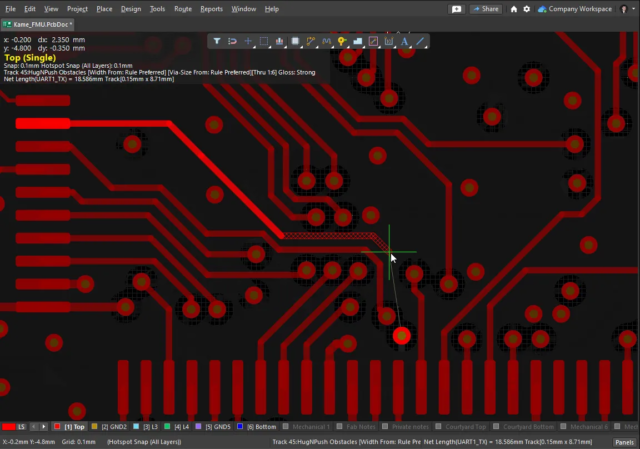Image resolution: width=640 pixels, height=449 pixels.
Task: Click the place keepout icon
Action: (373, 41)
